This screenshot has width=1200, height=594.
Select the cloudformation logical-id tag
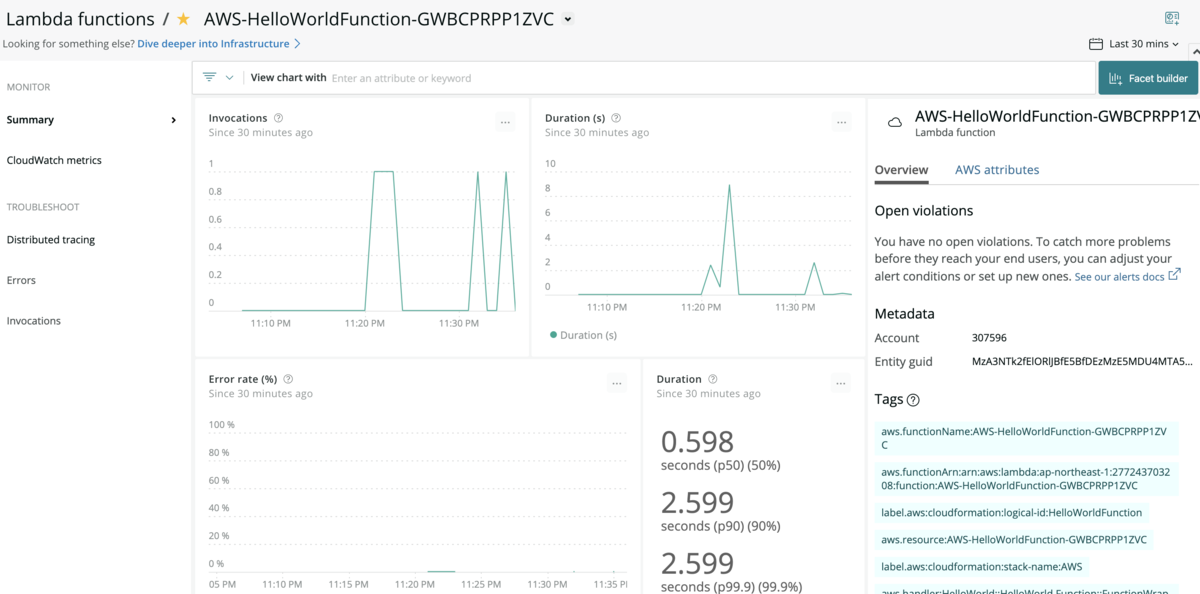pyautogui.click(x=1011, y=512)
